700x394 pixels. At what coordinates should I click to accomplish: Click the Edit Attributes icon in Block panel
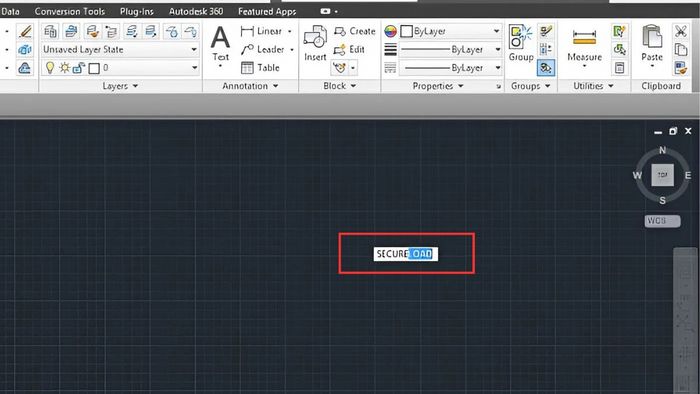point(339,68)
